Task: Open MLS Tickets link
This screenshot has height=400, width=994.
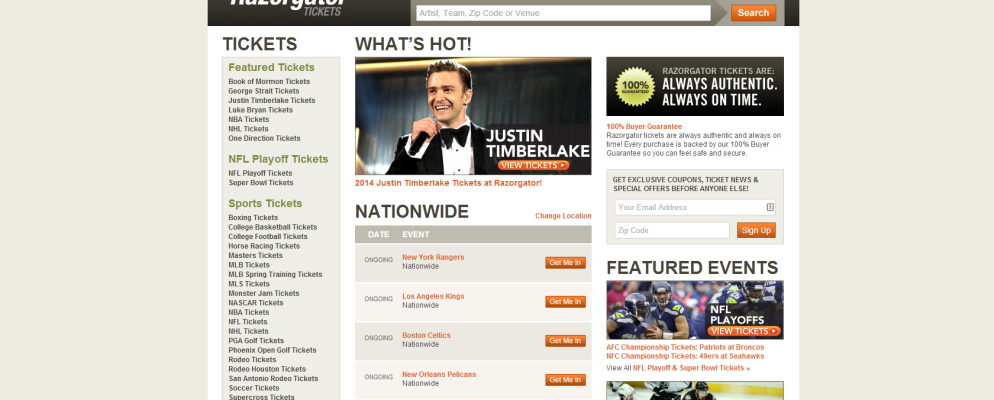Action: click(x=248, y=285)
